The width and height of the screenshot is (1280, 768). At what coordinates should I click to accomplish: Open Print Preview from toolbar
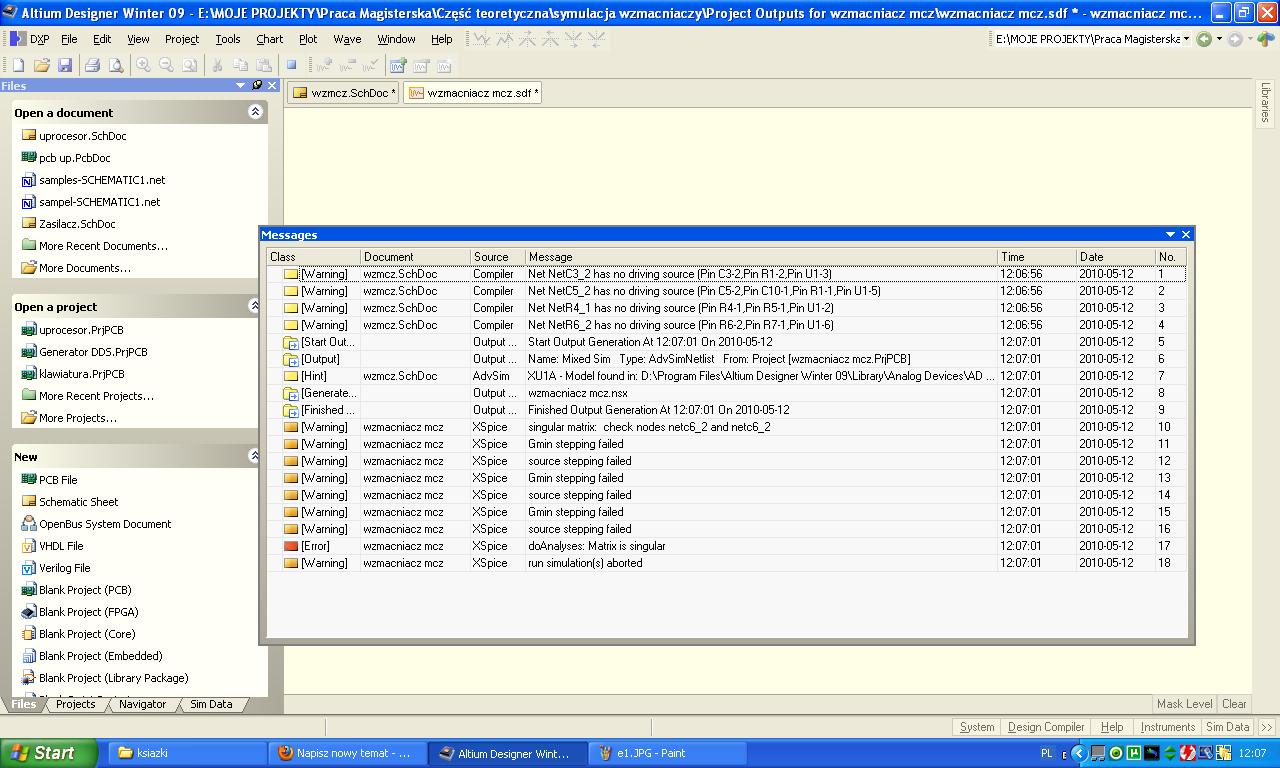pos(116,65)
